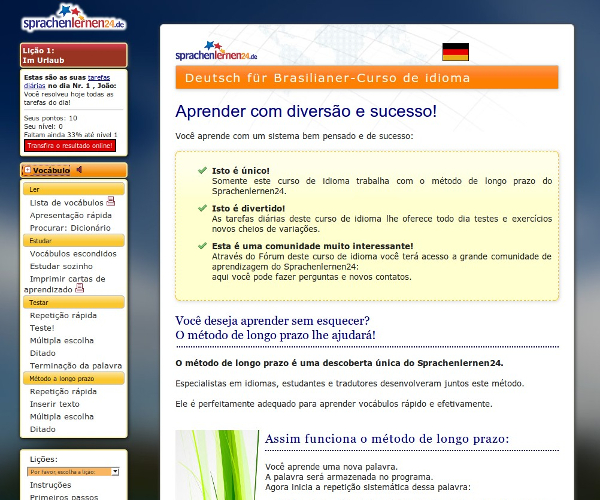Open Terminação da palavra
The height and width of the screenshot is (500, 600).
click(76, 366)
